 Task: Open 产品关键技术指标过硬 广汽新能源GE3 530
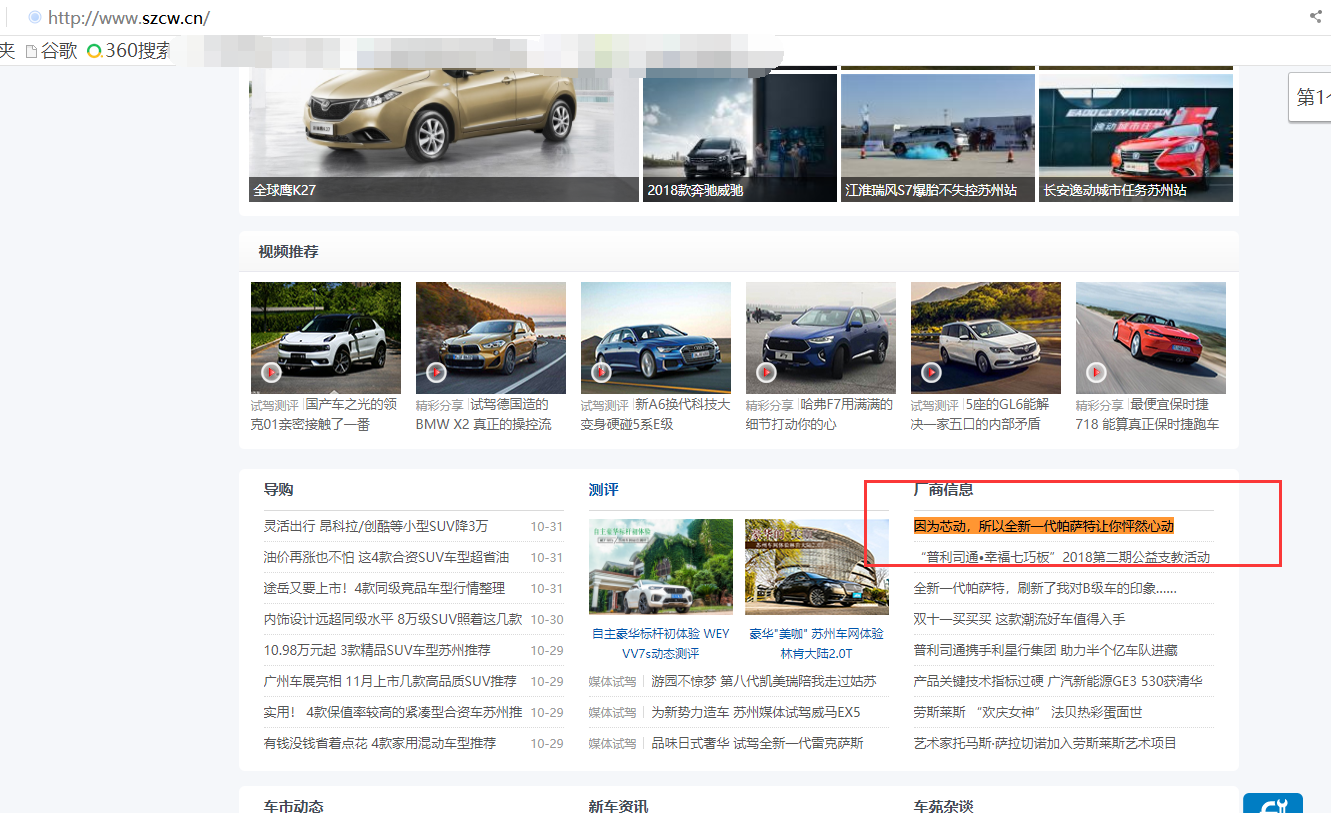[x=1058, y=681]
